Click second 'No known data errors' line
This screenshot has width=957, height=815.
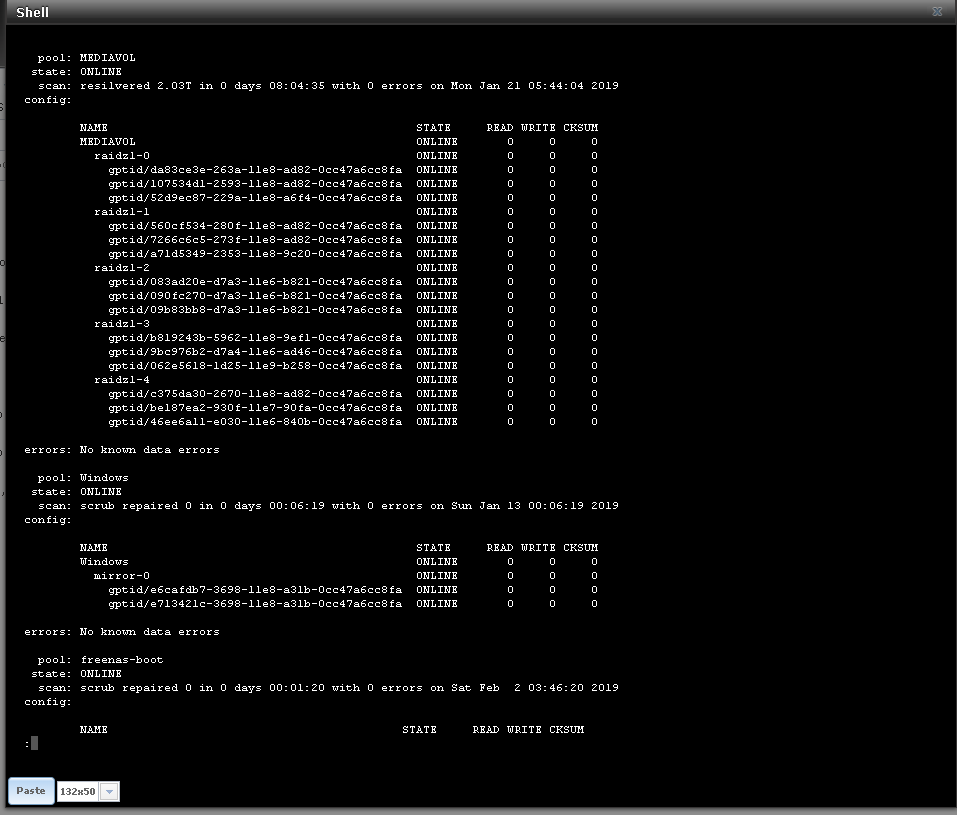150,632
